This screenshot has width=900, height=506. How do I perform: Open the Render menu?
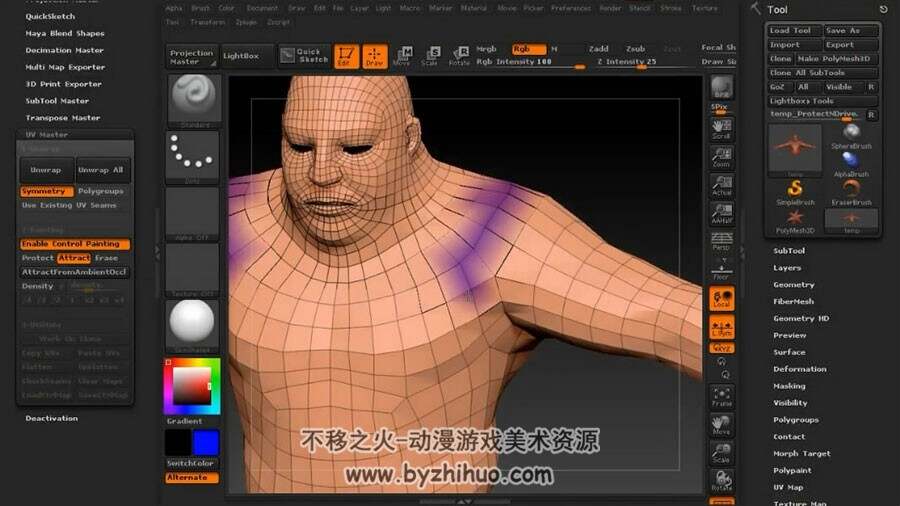pyautogui.click(x=610, y=8)
